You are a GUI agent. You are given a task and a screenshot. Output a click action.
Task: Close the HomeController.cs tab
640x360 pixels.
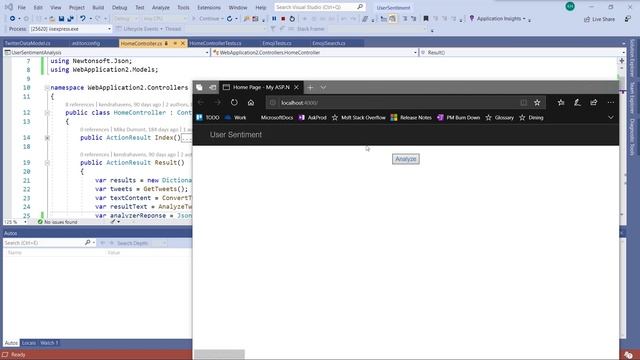point(182,43)
